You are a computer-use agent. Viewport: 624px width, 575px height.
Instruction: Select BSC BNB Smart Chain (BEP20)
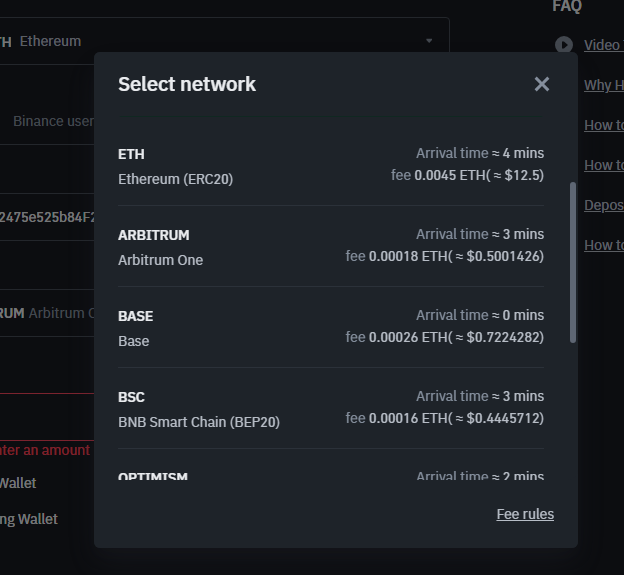pyautogui.click(x=331, y=409)
